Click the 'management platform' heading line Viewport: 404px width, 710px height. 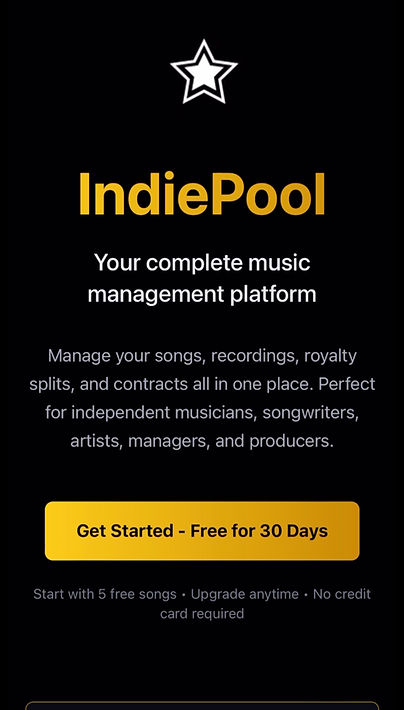click(202, 294)
